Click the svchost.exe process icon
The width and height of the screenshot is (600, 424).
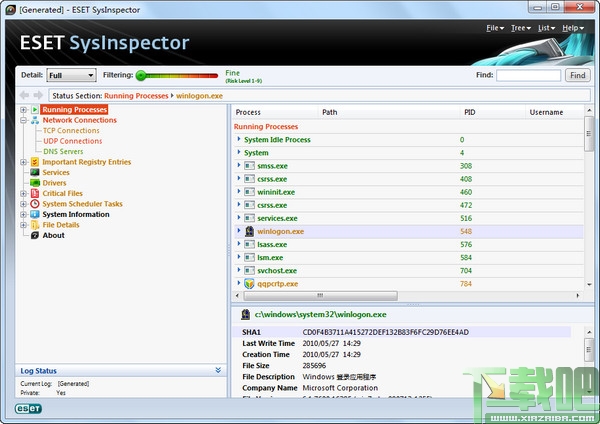point(249,271)
